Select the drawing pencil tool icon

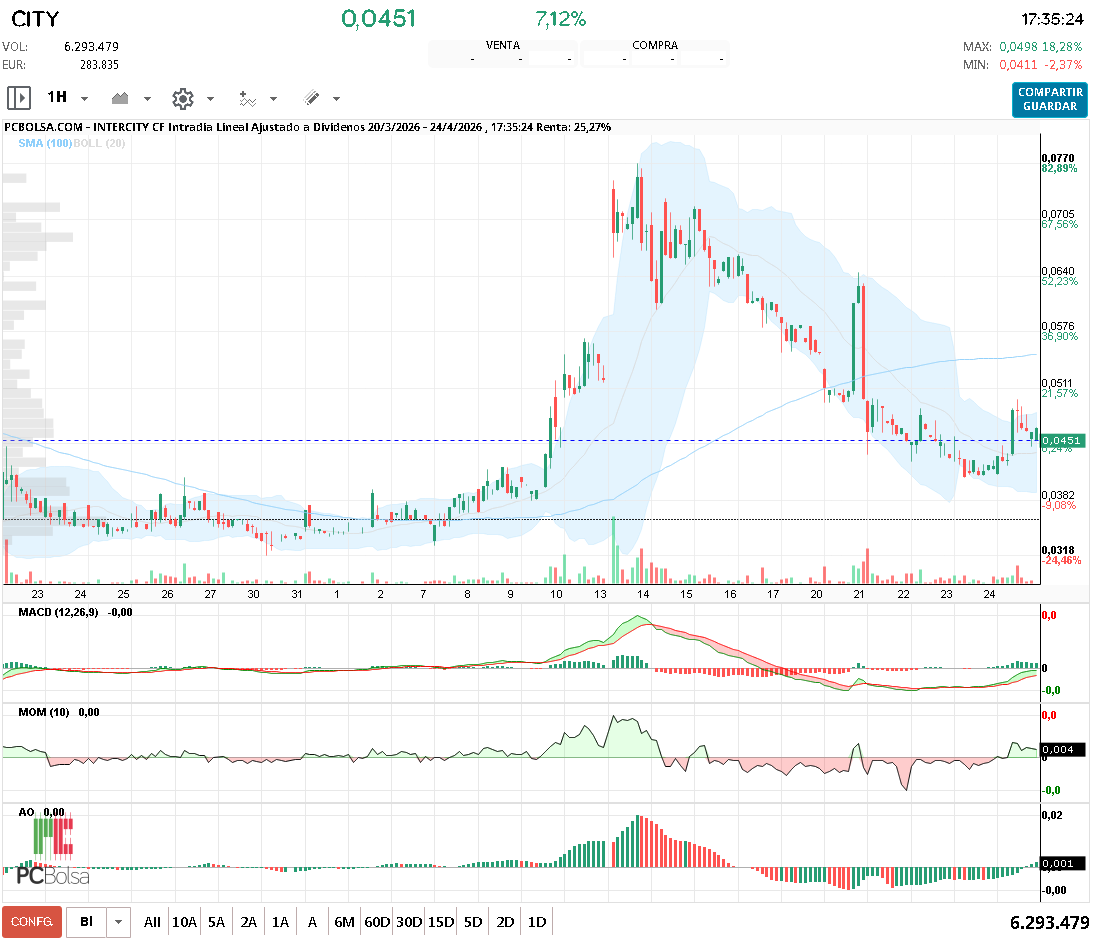(x=311, y=98)
